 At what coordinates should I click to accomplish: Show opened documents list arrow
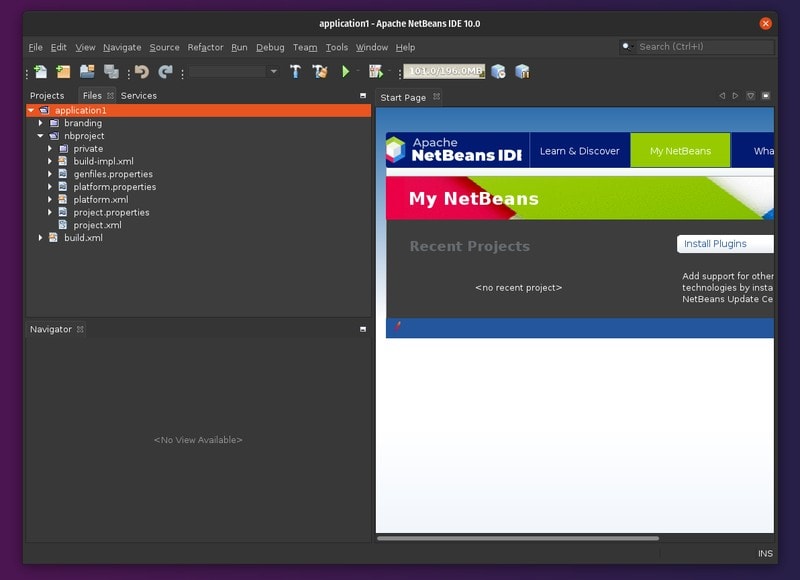(751, 96)
